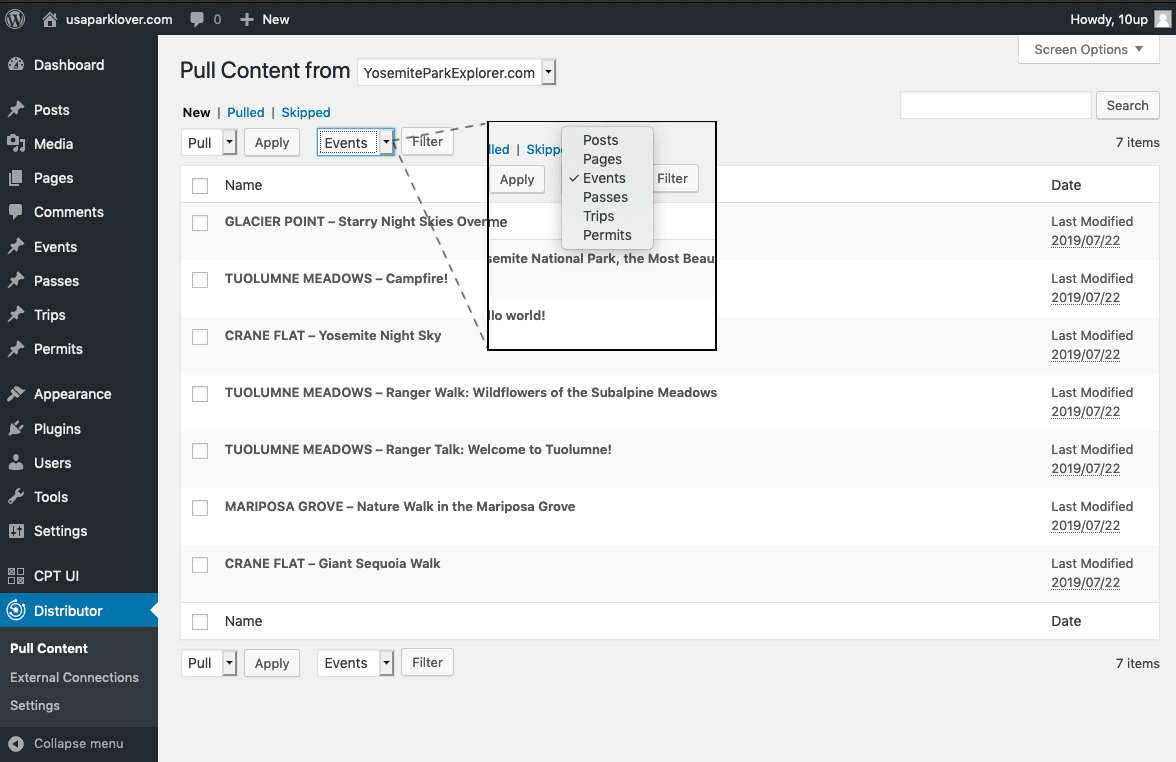The height and width of the screenshot is (762, 1176).
Task: Click the Pages icon in sidebar
Action: [x=16, y=178]
